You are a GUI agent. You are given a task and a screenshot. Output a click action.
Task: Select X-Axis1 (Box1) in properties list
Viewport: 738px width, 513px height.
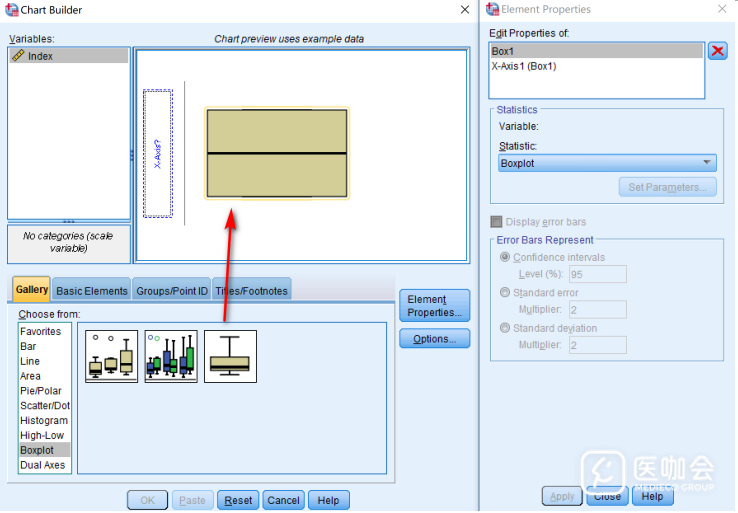(x=524, y=66)
